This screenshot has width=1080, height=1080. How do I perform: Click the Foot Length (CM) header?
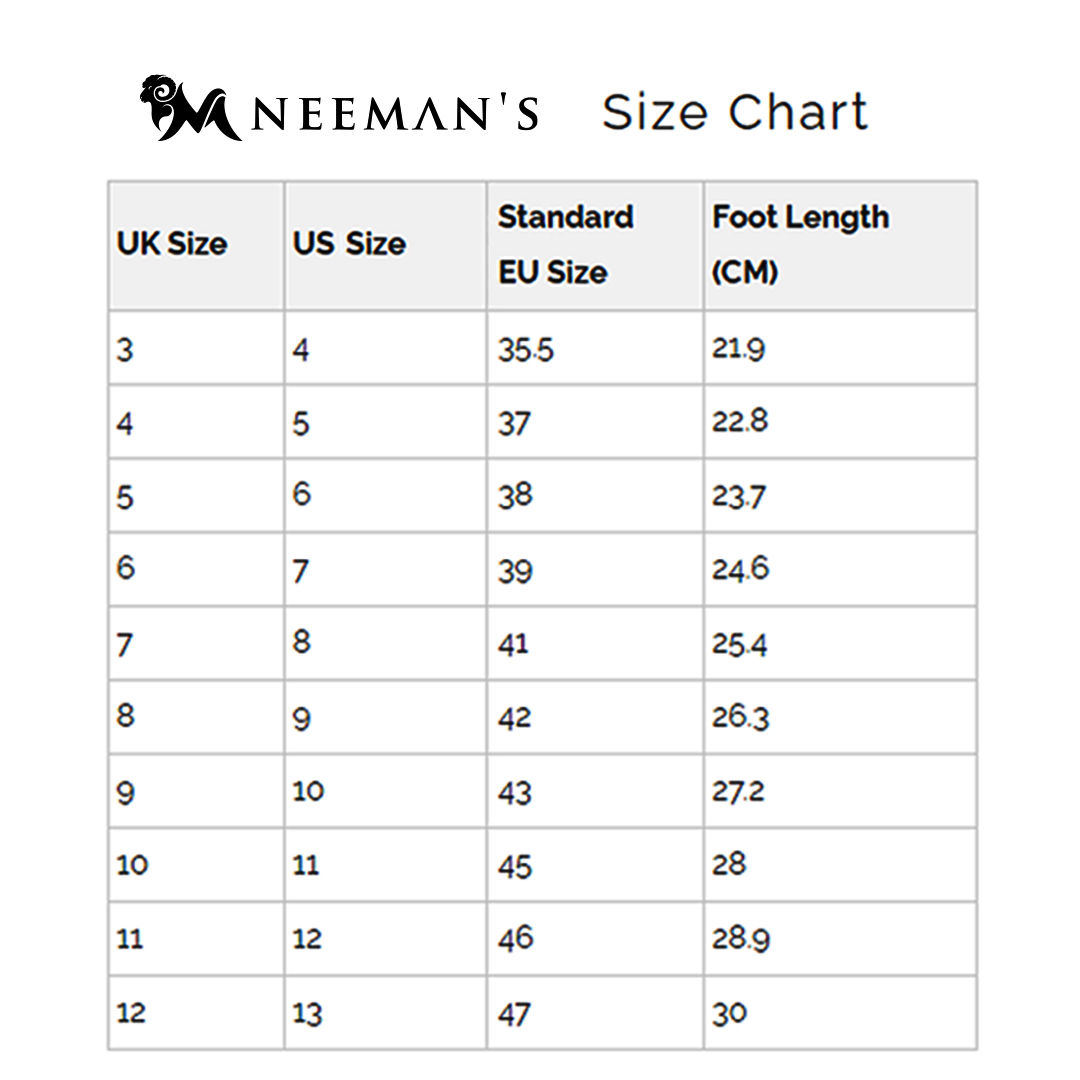coord(800,244)
